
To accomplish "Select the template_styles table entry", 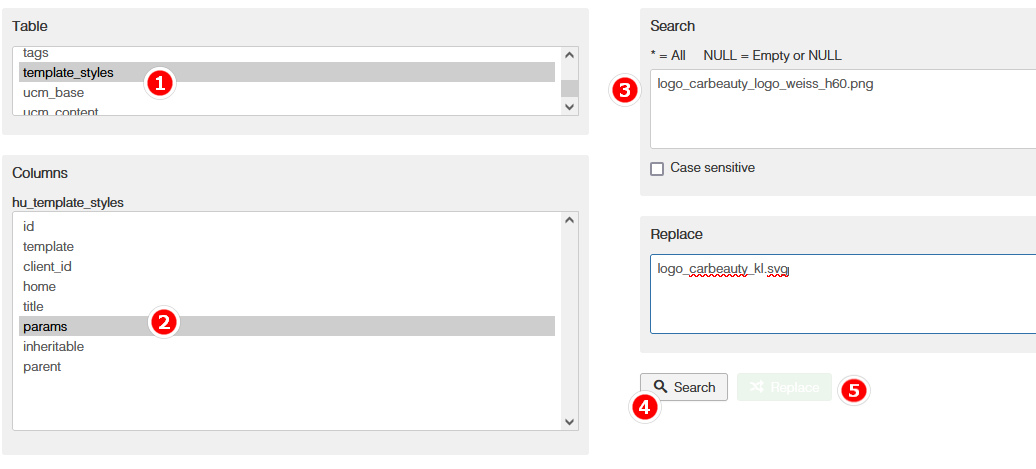I will [x=68, y=72].
